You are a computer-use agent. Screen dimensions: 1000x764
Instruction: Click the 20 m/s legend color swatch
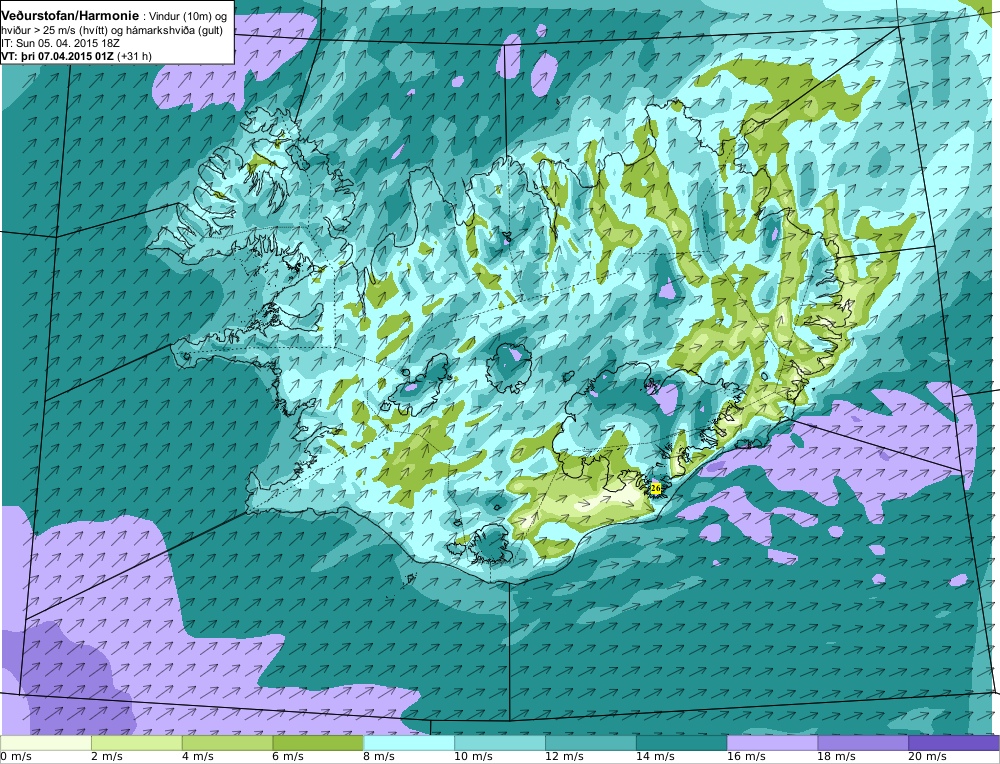pos(954,743)
